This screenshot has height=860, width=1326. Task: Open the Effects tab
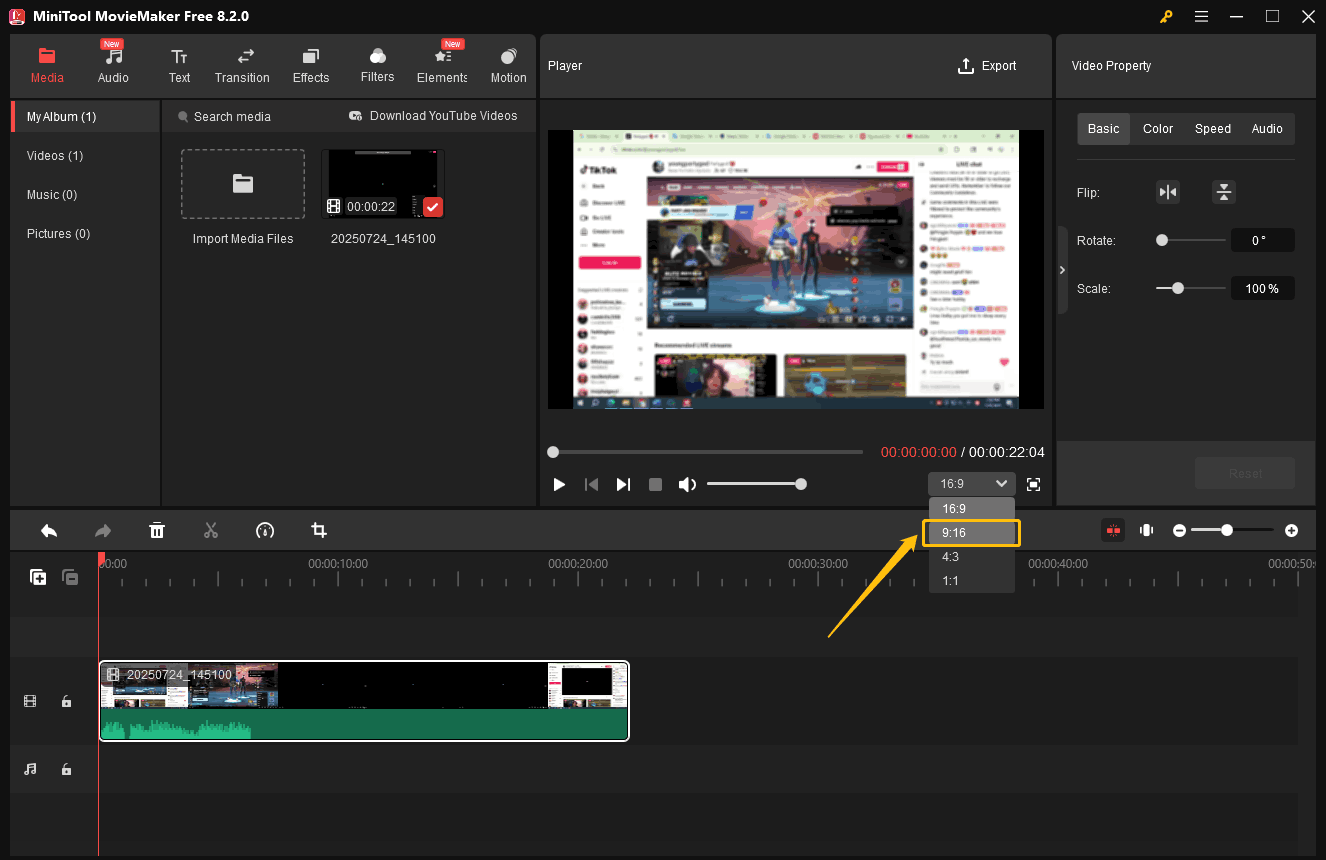click(311, 65)
